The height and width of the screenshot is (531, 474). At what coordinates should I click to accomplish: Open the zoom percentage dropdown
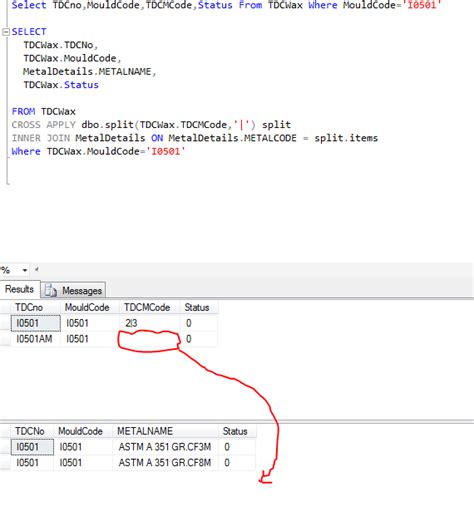25,270
